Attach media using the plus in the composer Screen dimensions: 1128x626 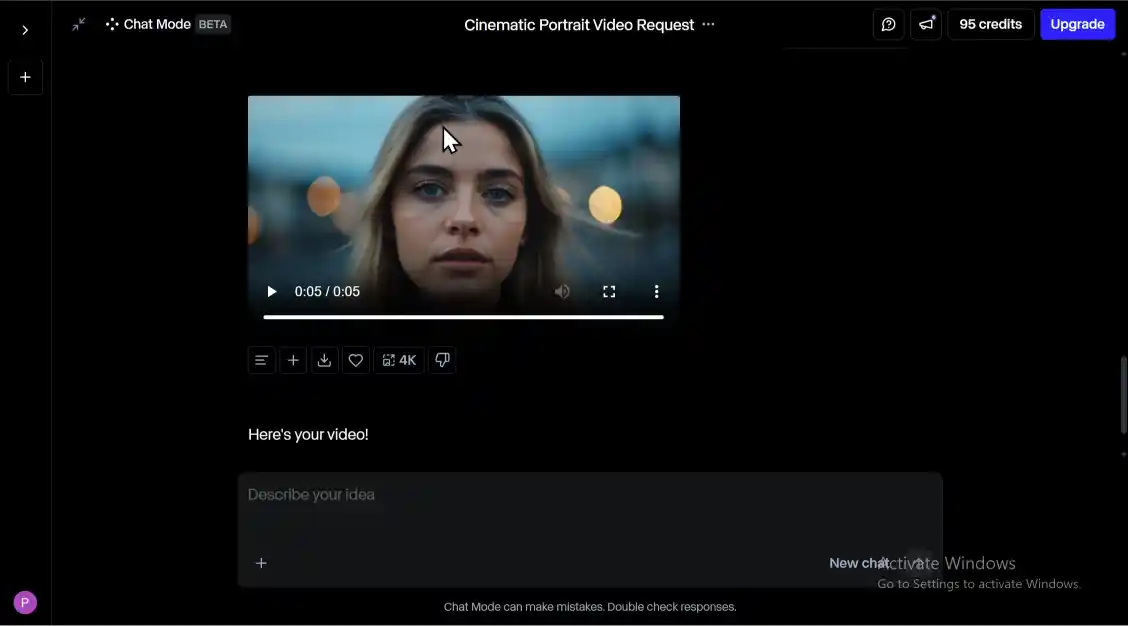point(261,562)
